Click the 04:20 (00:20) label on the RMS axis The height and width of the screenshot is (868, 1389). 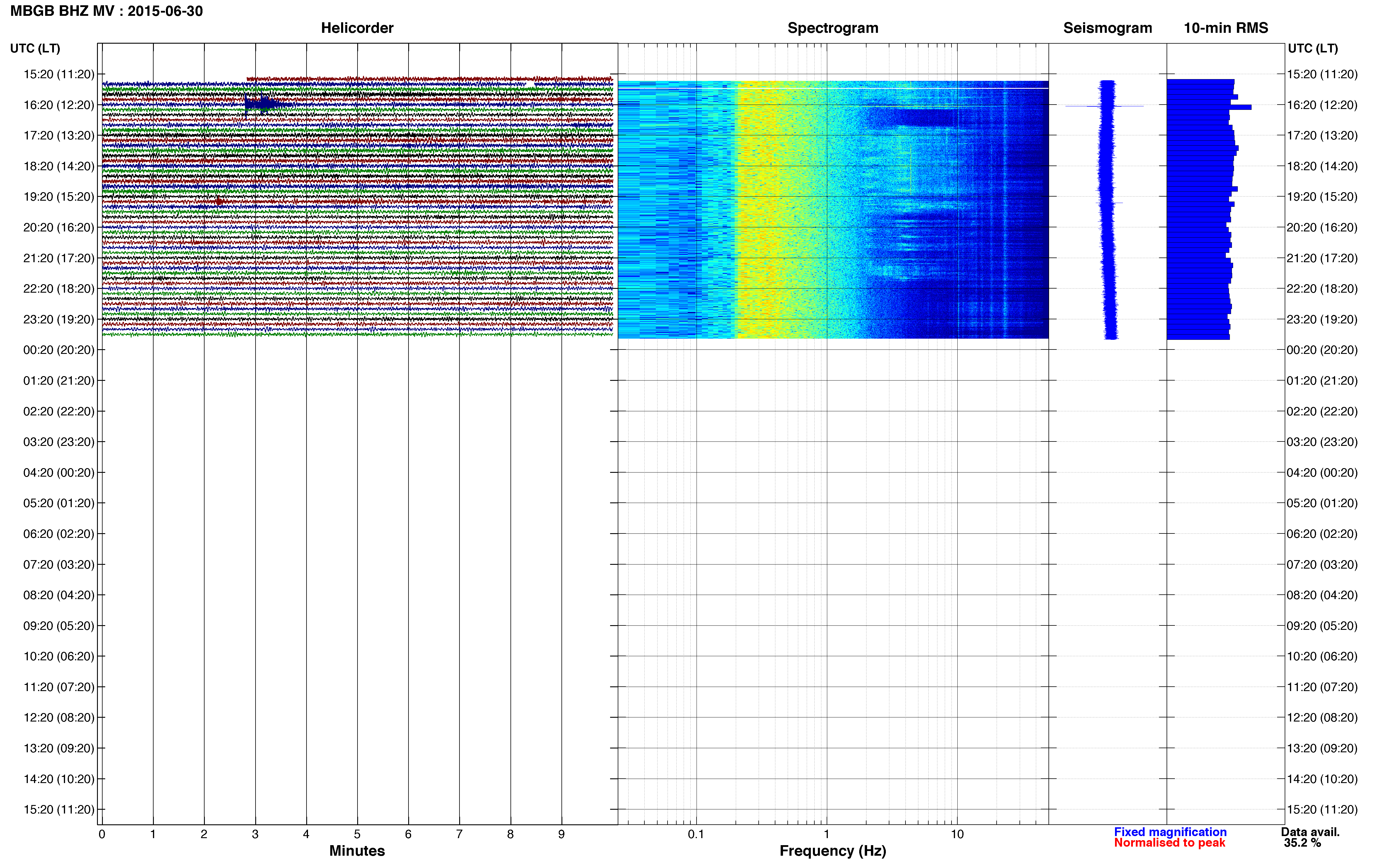click(x=1322, y=473)
